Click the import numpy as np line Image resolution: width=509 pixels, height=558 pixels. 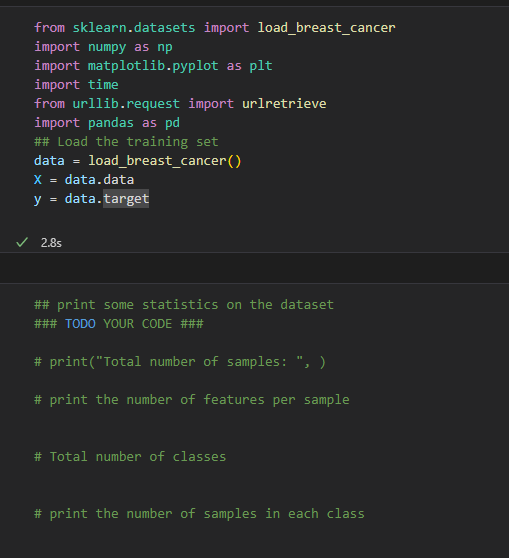103,47
